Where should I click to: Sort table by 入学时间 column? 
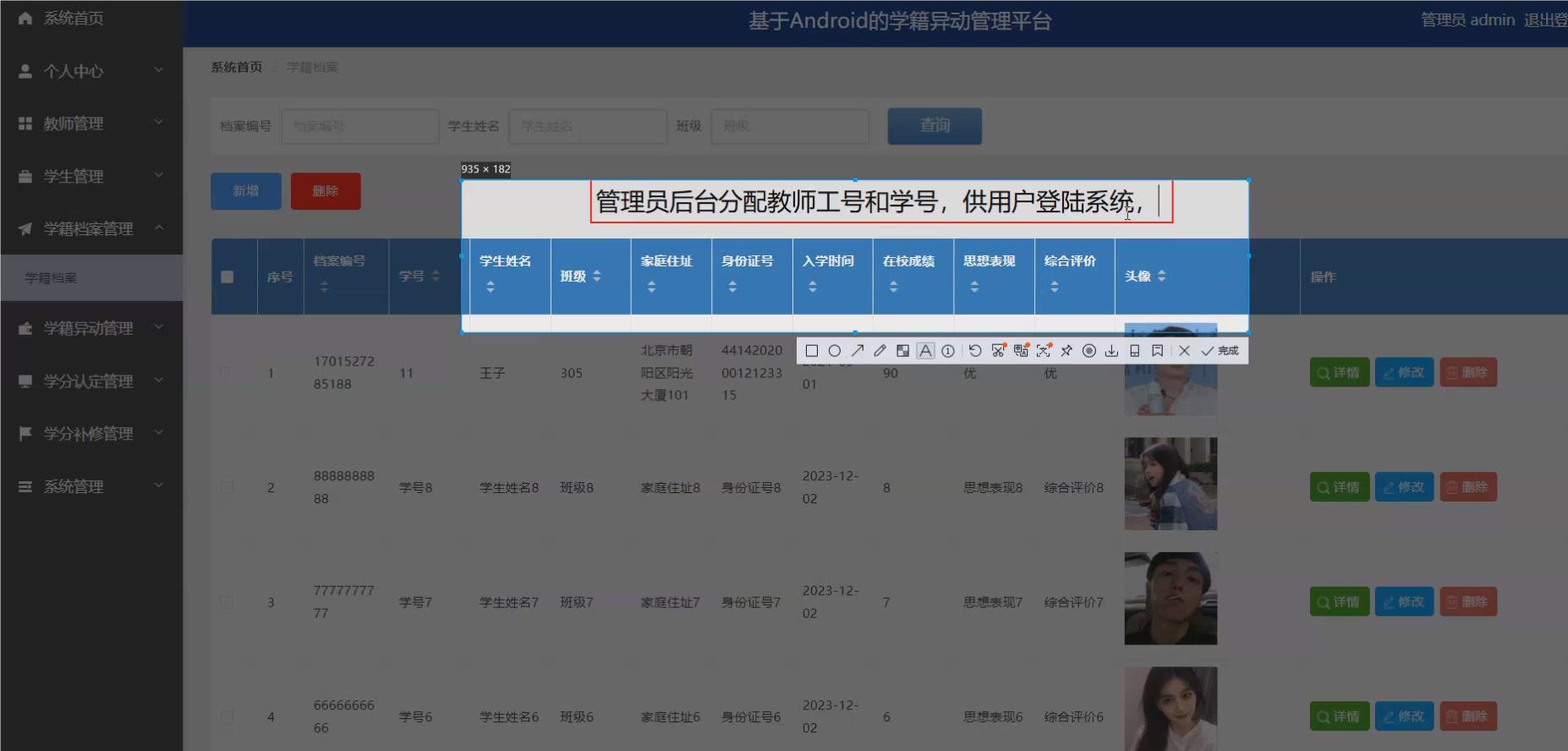tap(813, 288)
